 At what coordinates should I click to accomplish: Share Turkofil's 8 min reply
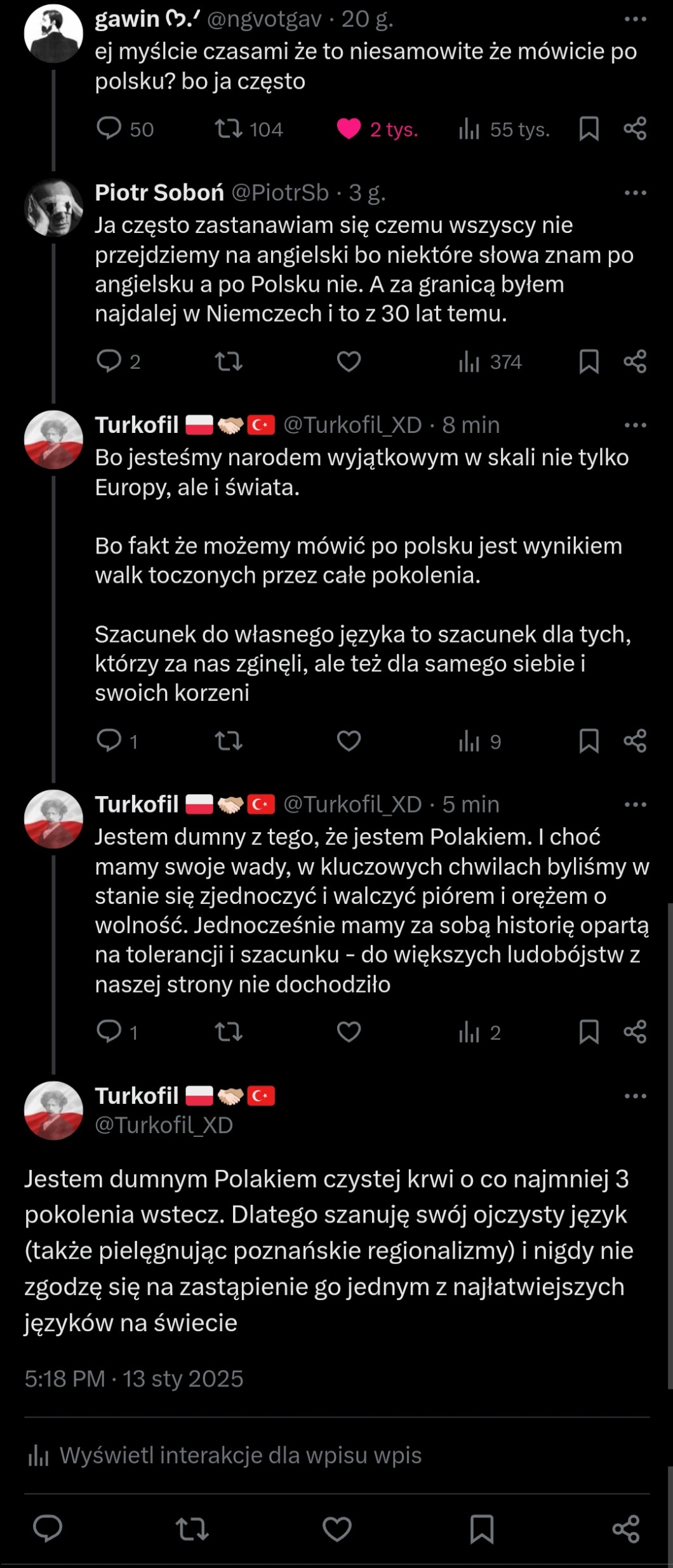click(635, 741)
